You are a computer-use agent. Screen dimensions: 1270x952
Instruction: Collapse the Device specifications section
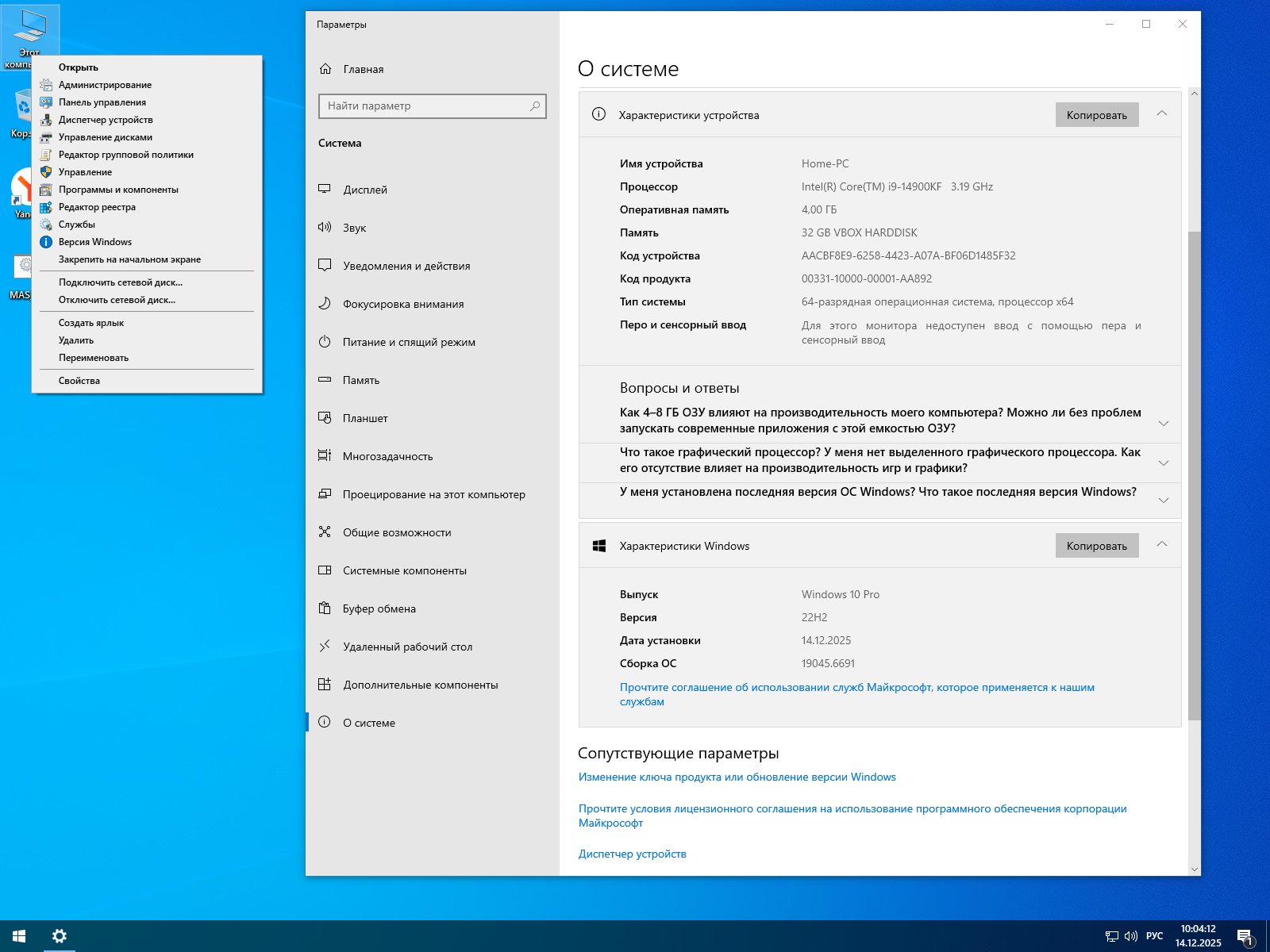[1162, 114]
